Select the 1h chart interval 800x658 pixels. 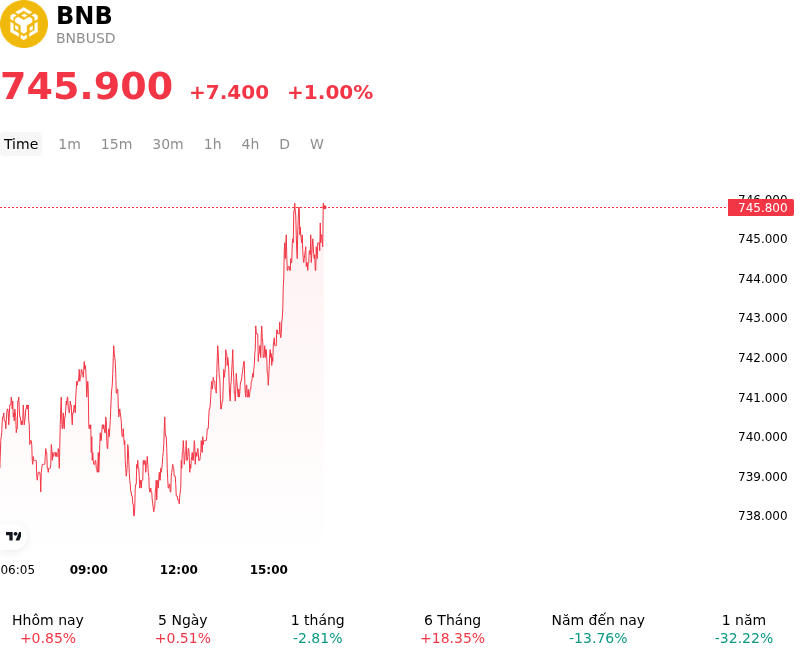pyautogui.click(x=213, y=144)
